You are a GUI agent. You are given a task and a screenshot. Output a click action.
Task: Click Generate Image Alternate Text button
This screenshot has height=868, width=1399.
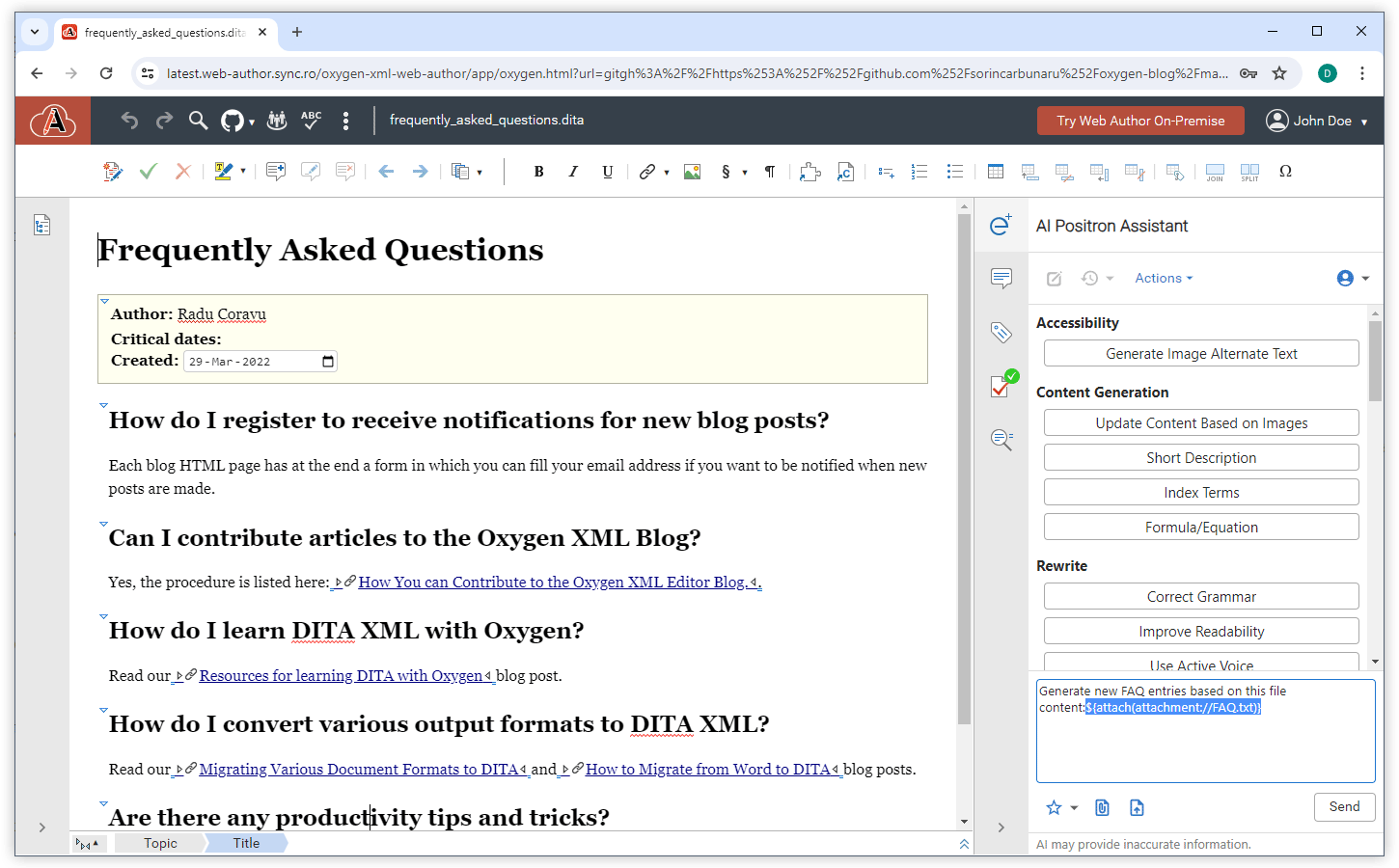[1201, 354]
